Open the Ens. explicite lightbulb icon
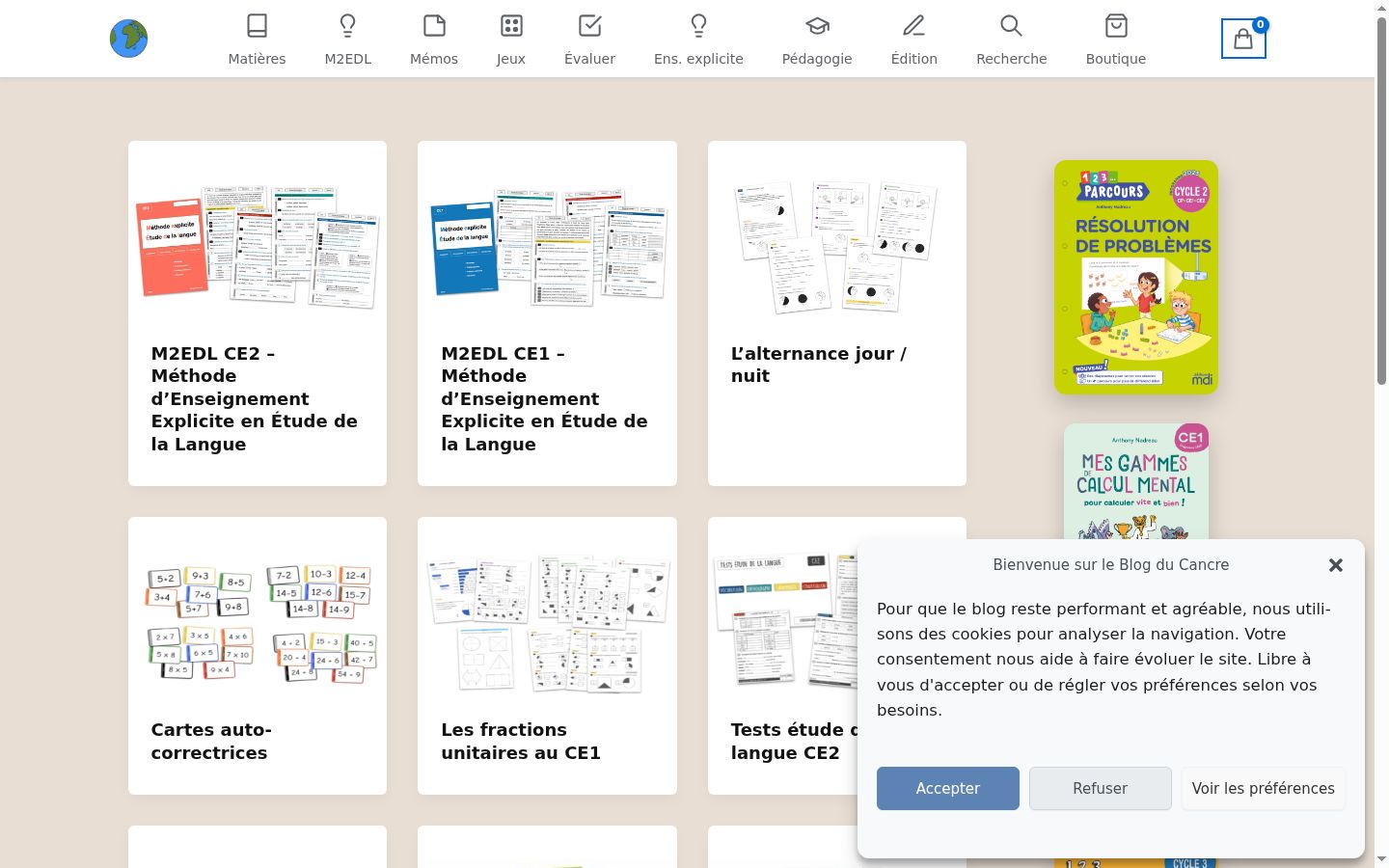 point(698,25)
